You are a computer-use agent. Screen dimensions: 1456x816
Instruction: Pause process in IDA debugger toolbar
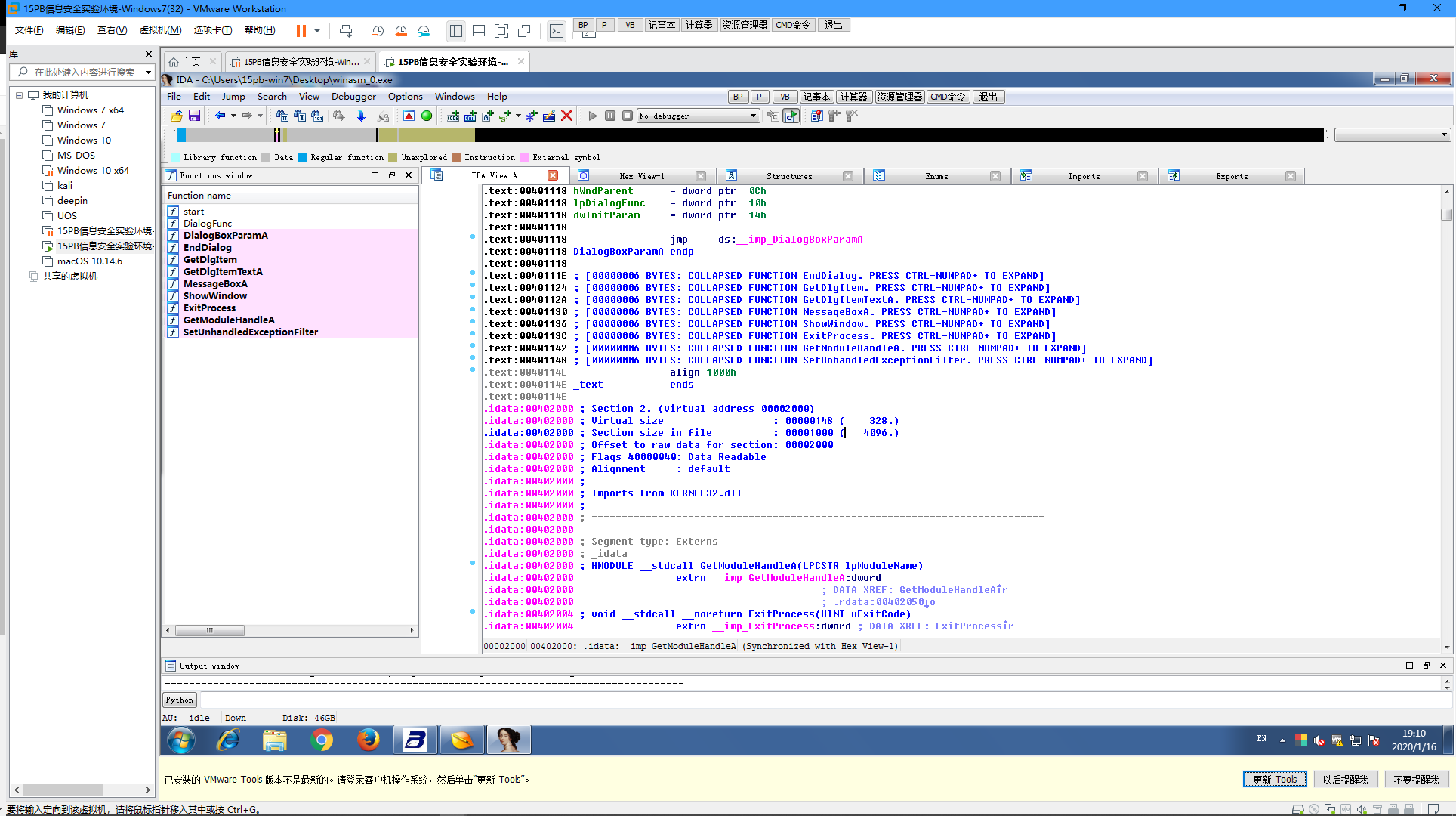(610, 116)
